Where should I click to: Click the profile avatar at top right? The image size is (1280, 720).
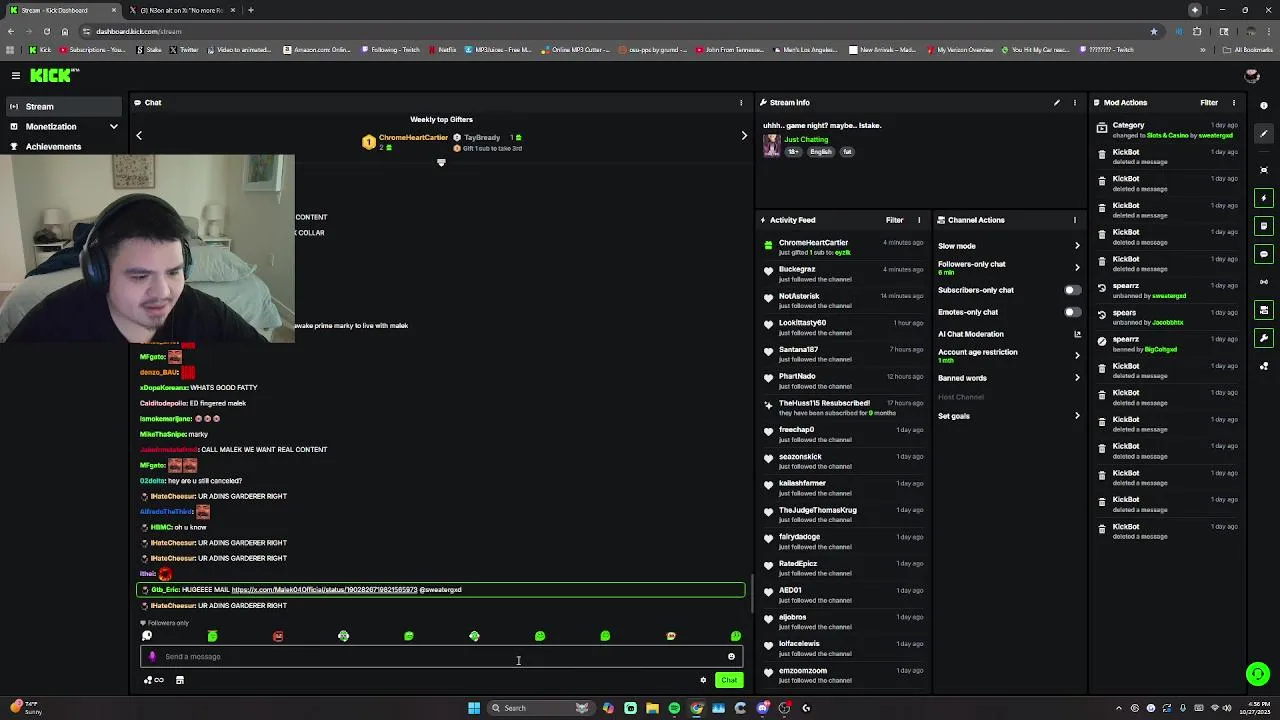(1251, 76)
